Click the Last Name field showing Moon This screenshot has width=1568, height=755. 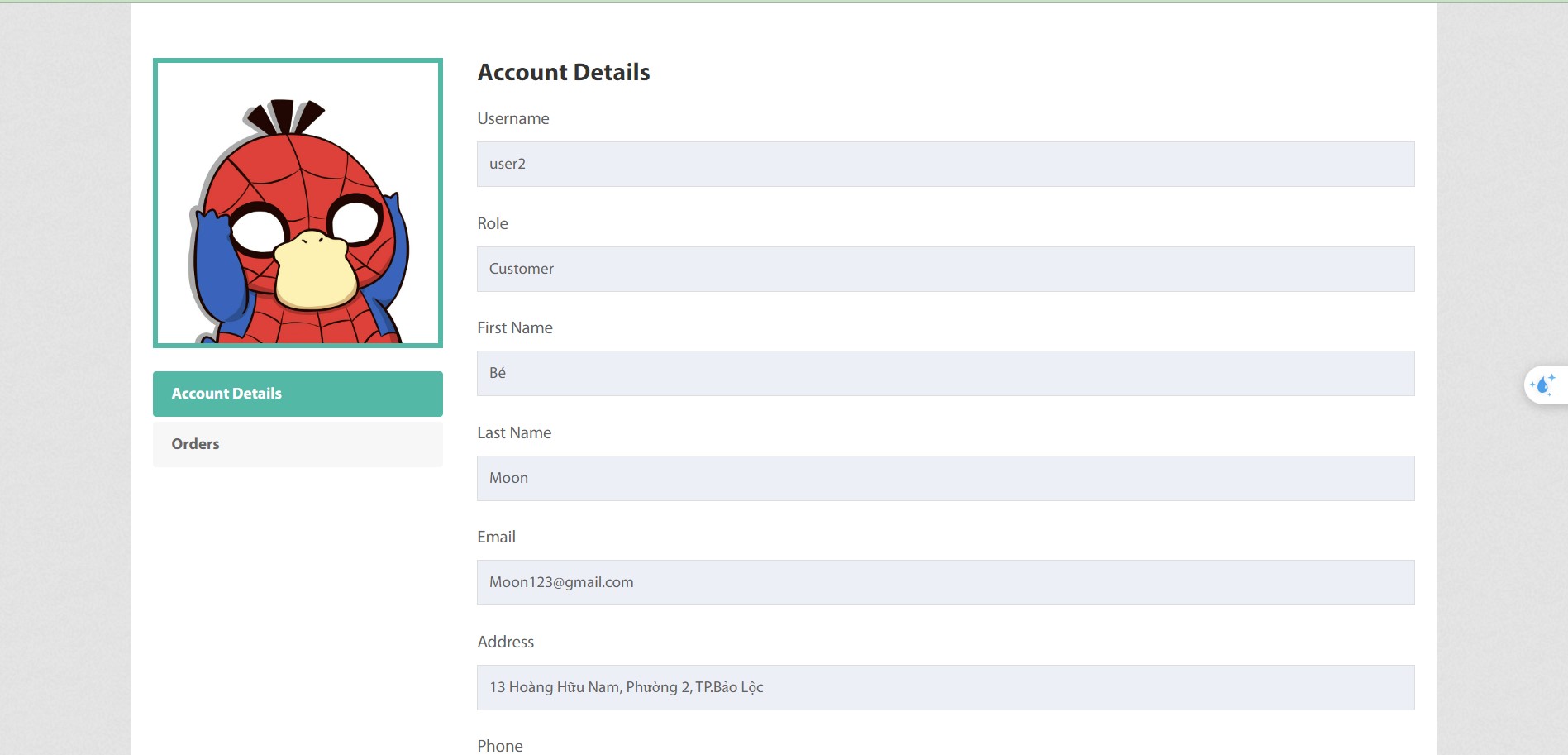tap(946, 478)
